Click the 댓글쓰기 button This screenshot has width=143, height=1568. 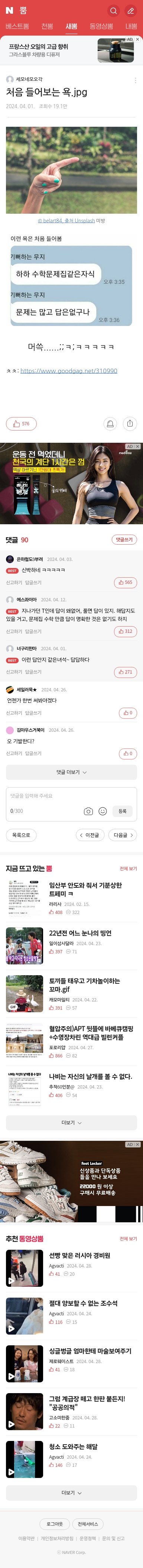[x=125, y=539]
